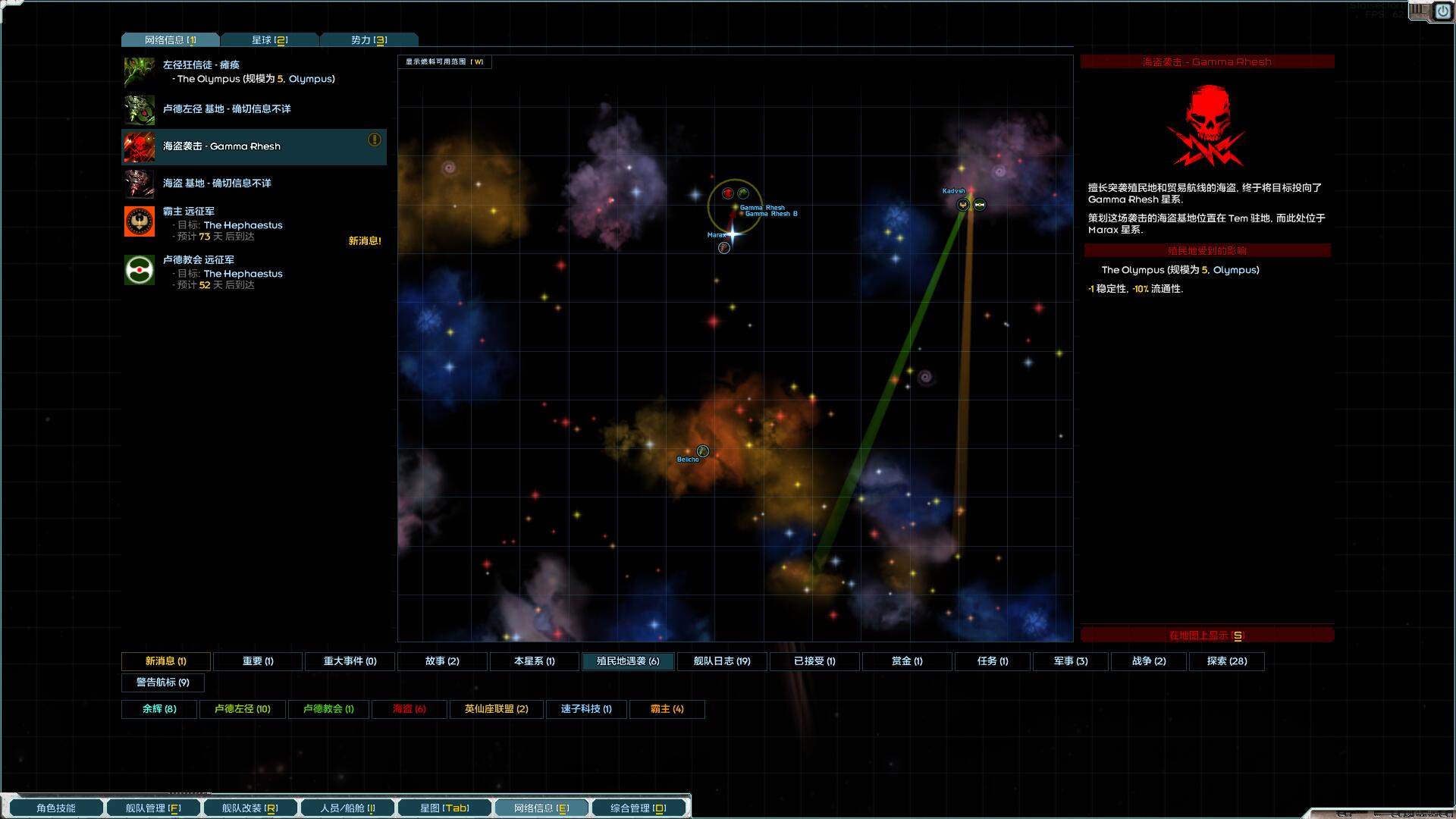
Task: Click the Kadvsh star system on map
Action: coord(970,191)
